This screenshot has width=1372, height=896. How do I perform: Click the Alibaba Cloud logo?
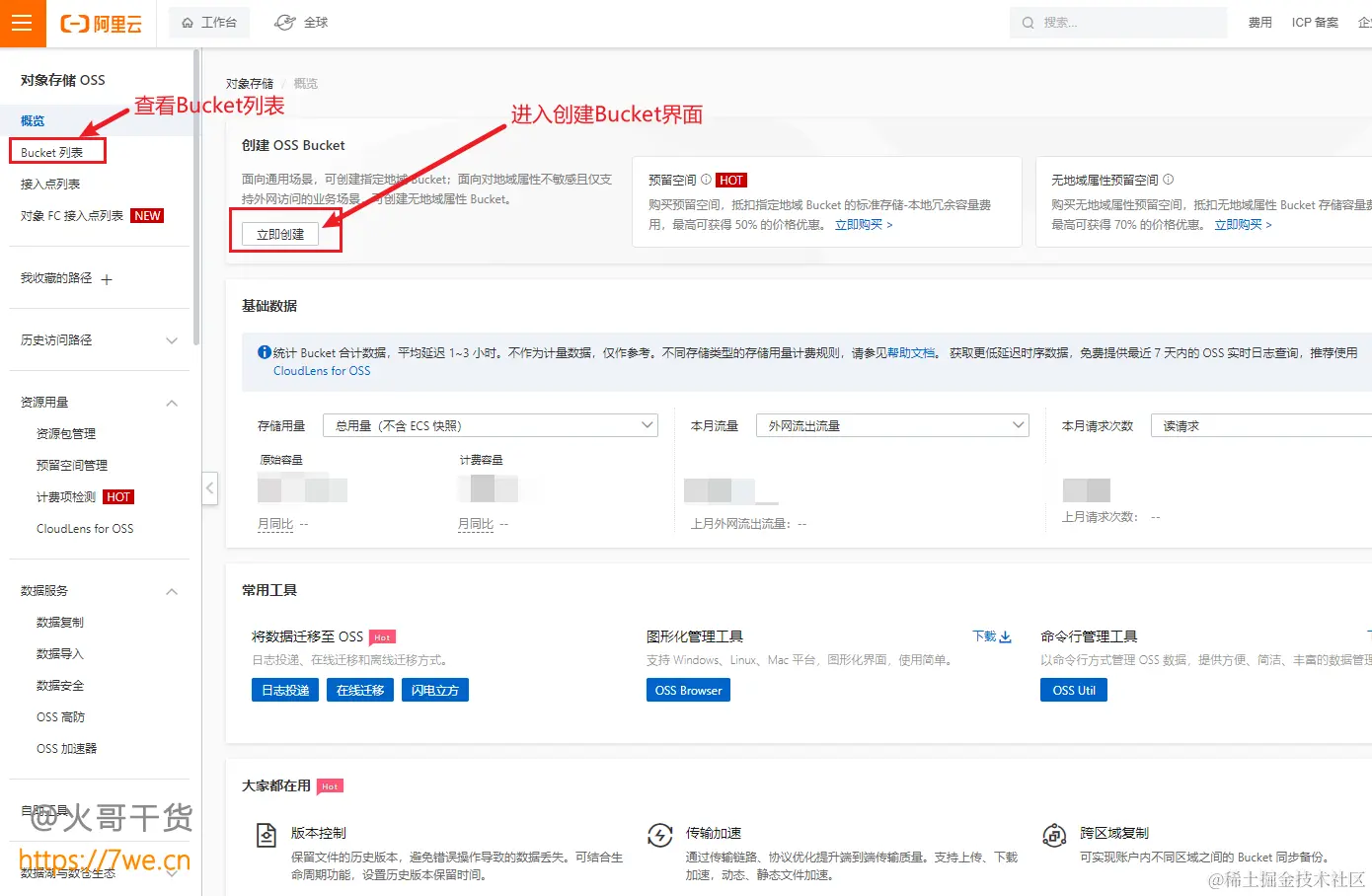(x=102, y=24)
